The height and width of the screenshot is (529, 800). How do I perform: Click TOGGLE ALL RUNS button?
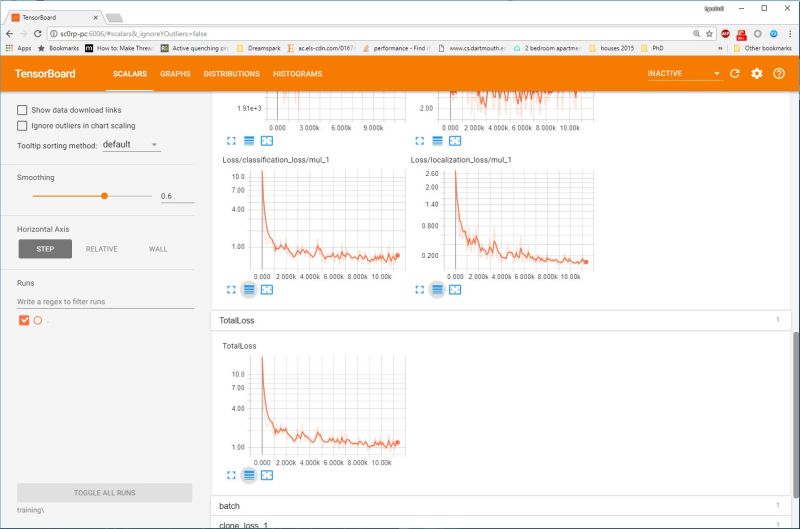[105, 493]
